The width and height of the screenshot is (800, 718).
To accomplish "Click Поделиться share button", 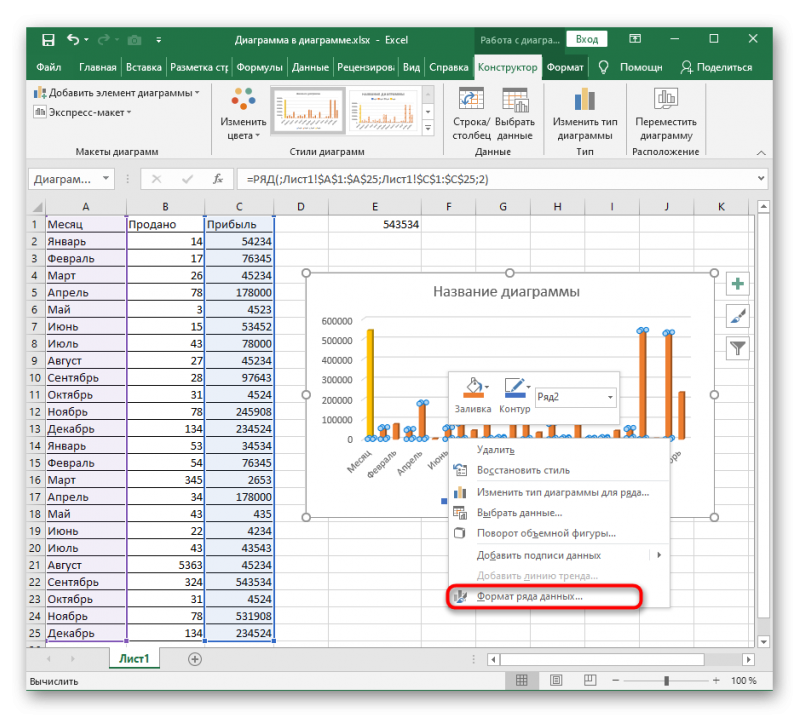I will (716, 67).
